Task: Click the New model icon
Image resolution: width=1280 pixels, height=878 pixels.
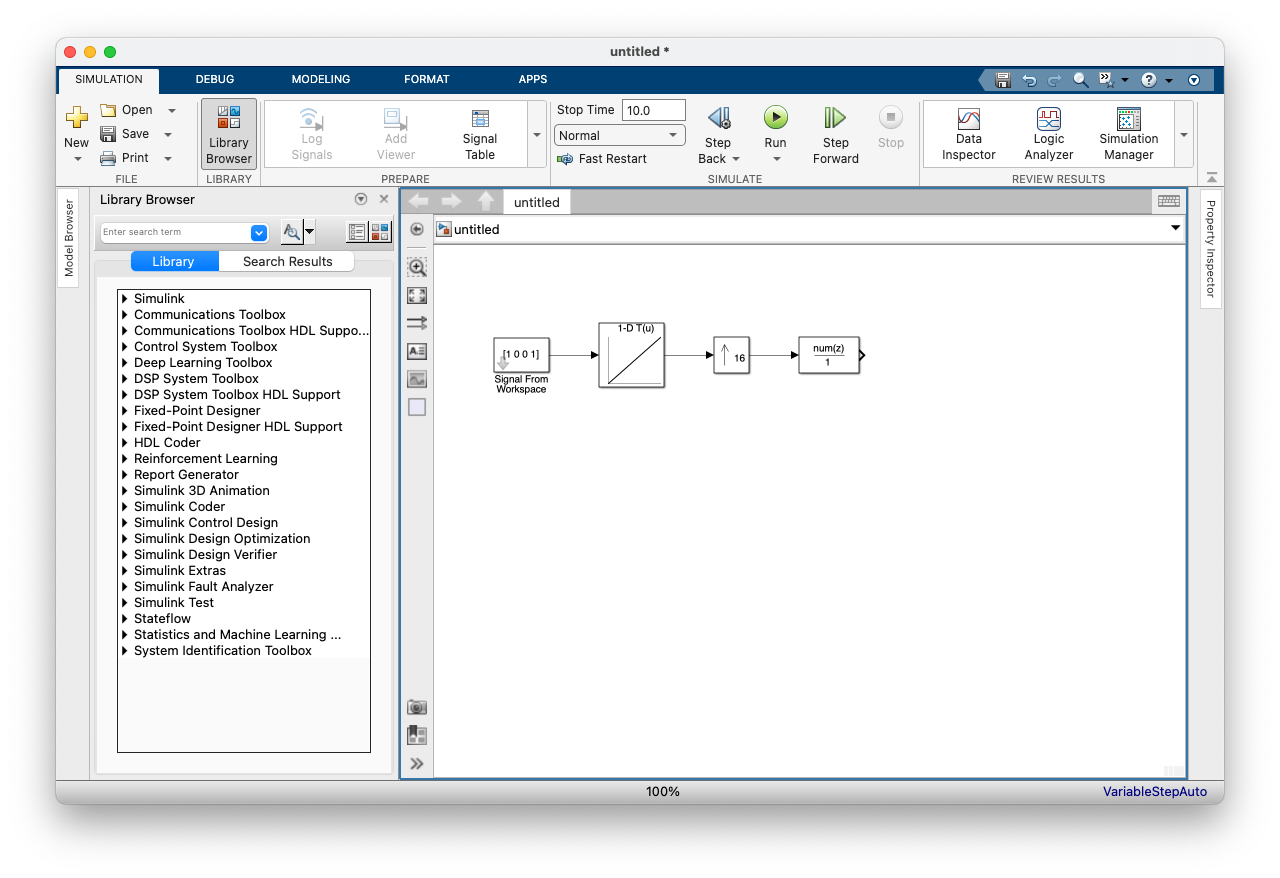Action: pos(77,117)
